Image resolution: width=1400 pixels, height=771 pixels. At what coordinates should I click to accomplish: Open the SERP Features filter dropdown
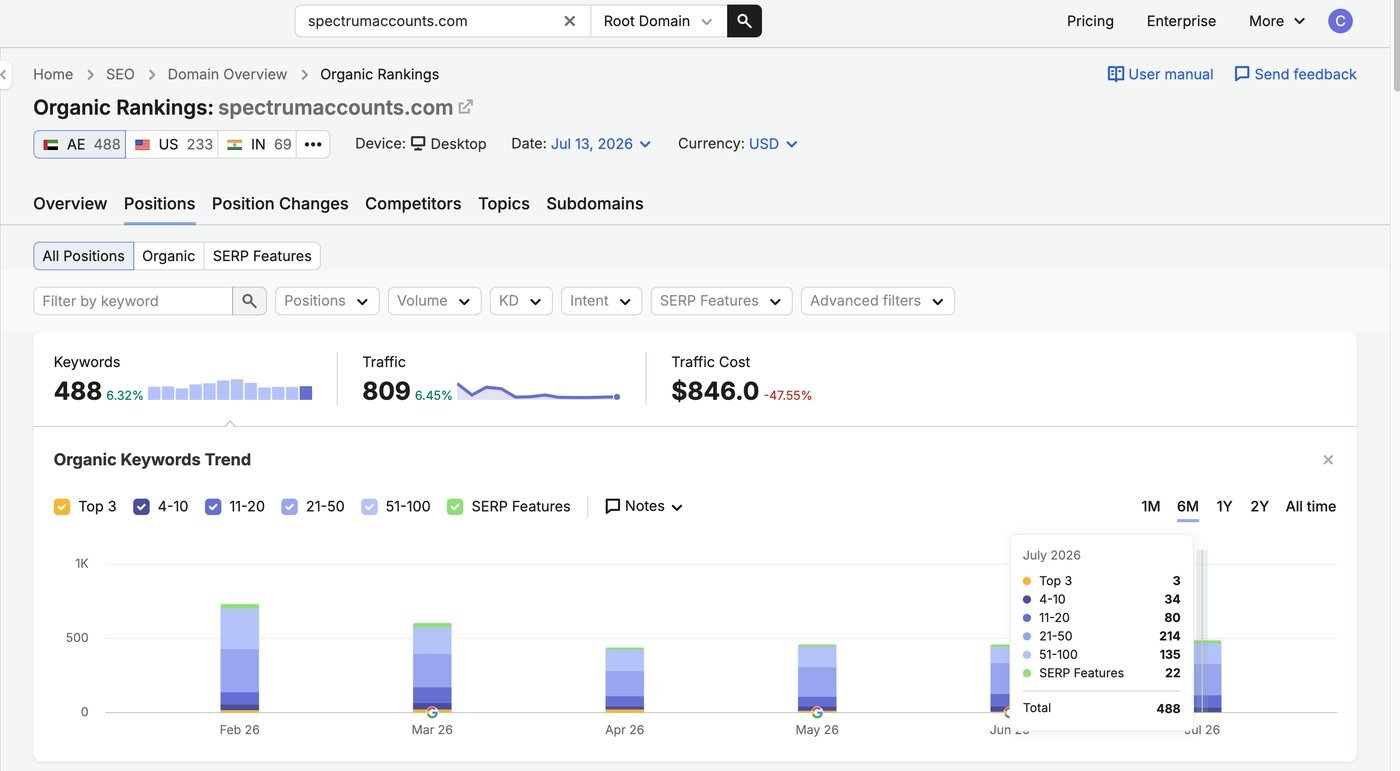[x=721, y=301]
